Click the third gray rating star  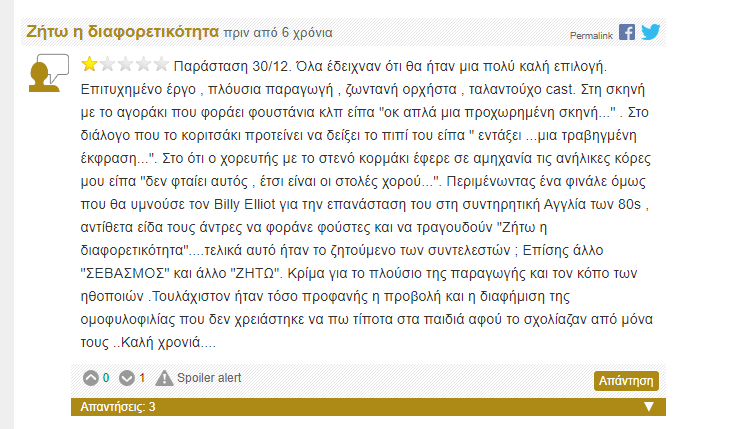click(x=125, y=64)
